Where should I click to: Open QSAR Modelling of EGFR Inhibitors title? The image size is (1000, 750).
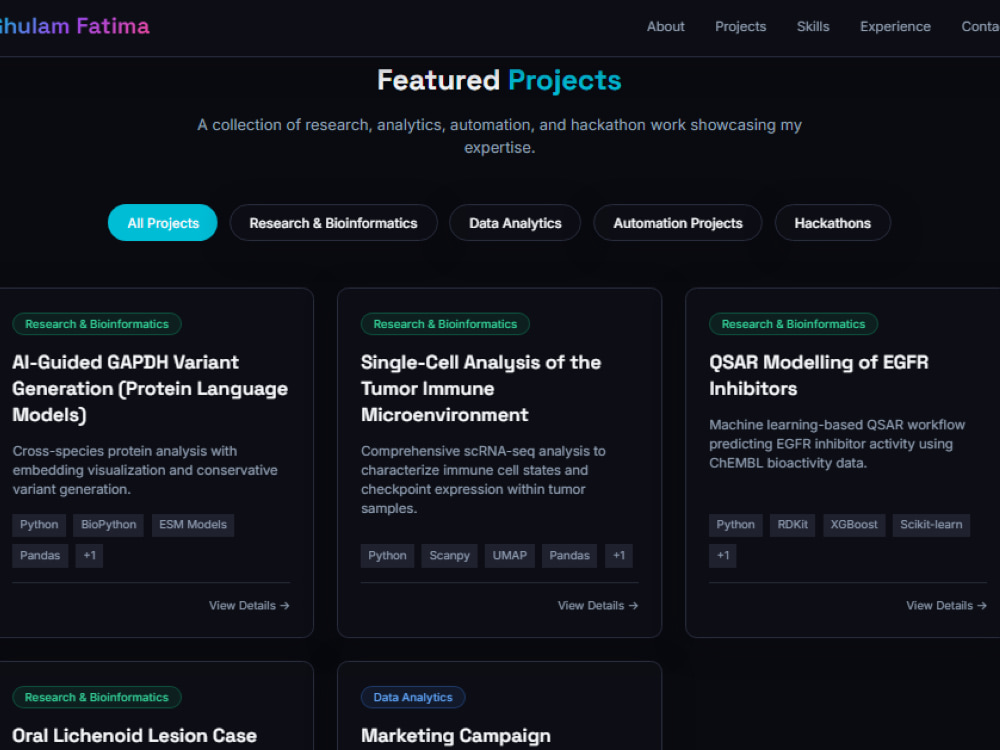point(819,375)
